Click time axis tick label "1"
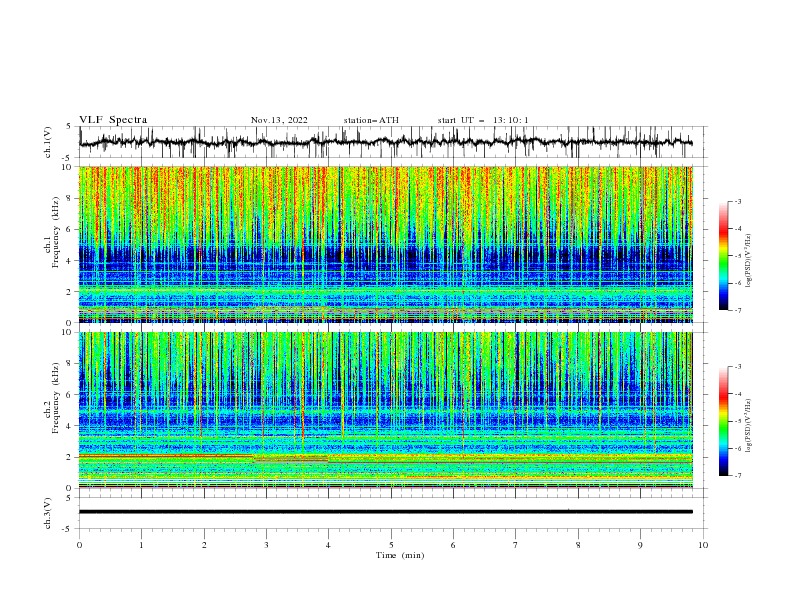 (141, 545)
